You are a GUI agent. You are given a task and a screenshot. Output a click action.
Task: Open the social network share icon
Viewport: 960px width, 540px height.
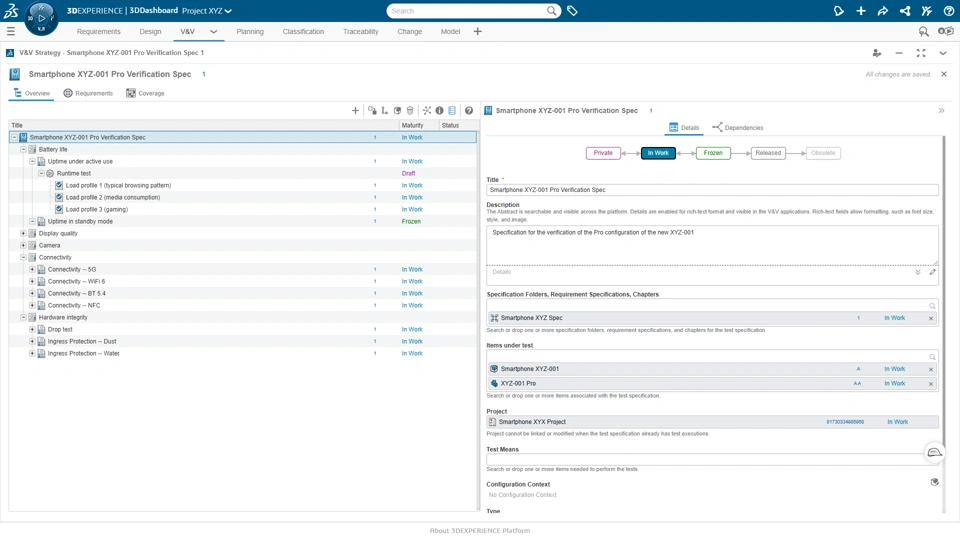point(905,10)
